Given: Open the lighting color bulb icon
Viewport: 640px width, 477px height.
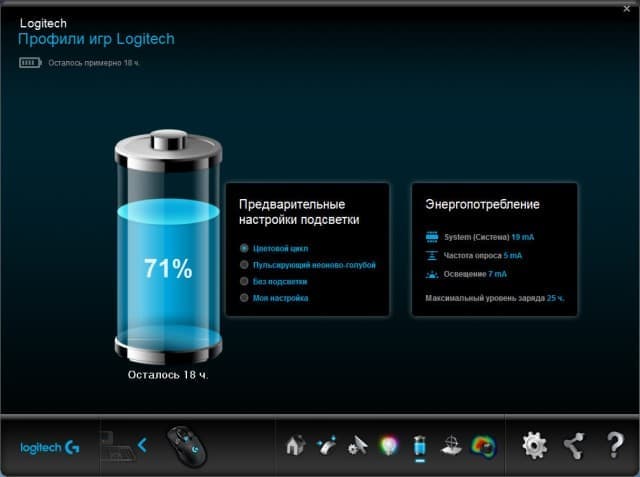Looking at the screenshot, I should tap(389, 445).
